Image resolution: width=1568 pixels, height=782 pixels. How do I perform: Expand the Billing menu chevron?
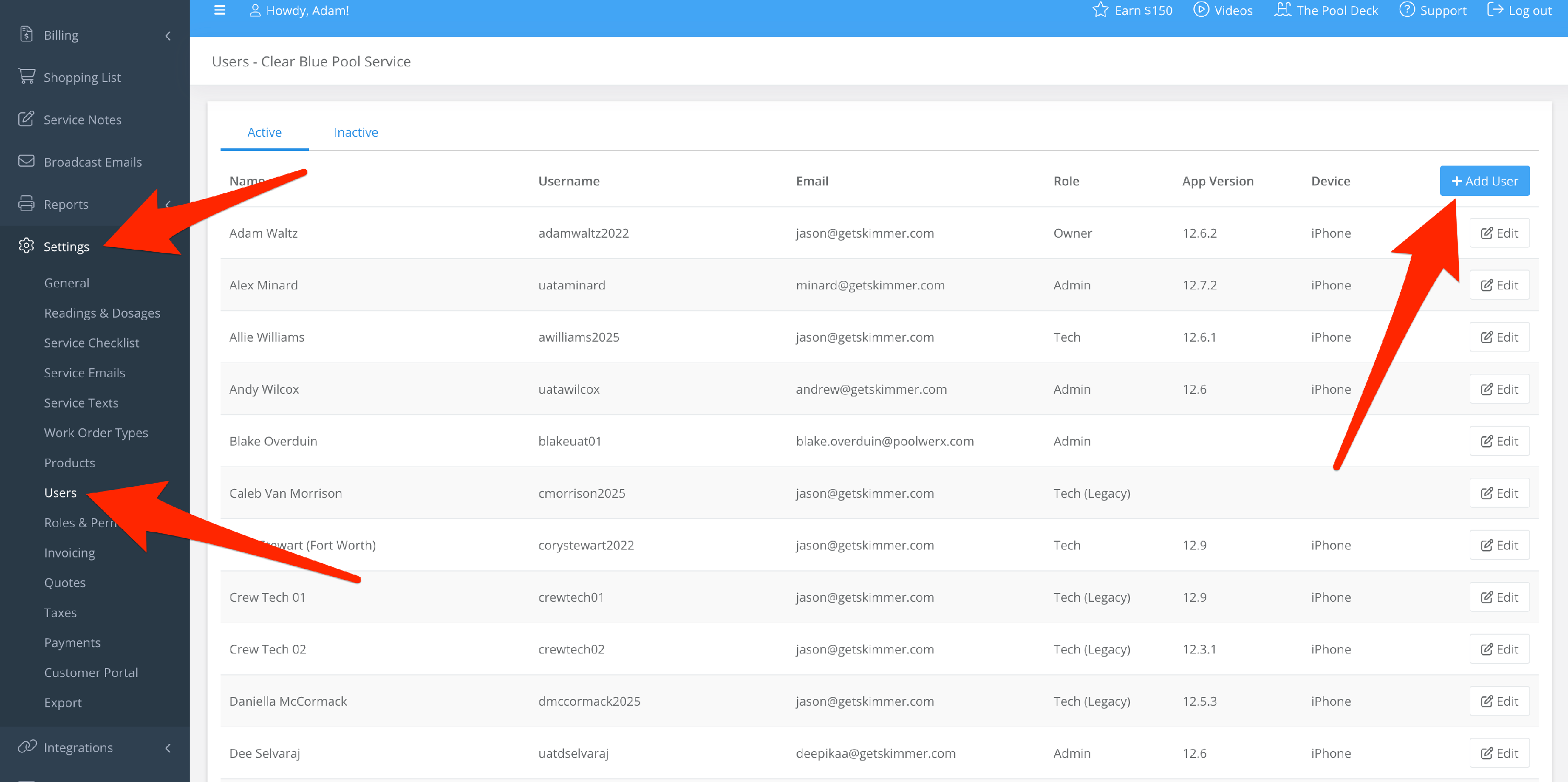click(168, 36)
